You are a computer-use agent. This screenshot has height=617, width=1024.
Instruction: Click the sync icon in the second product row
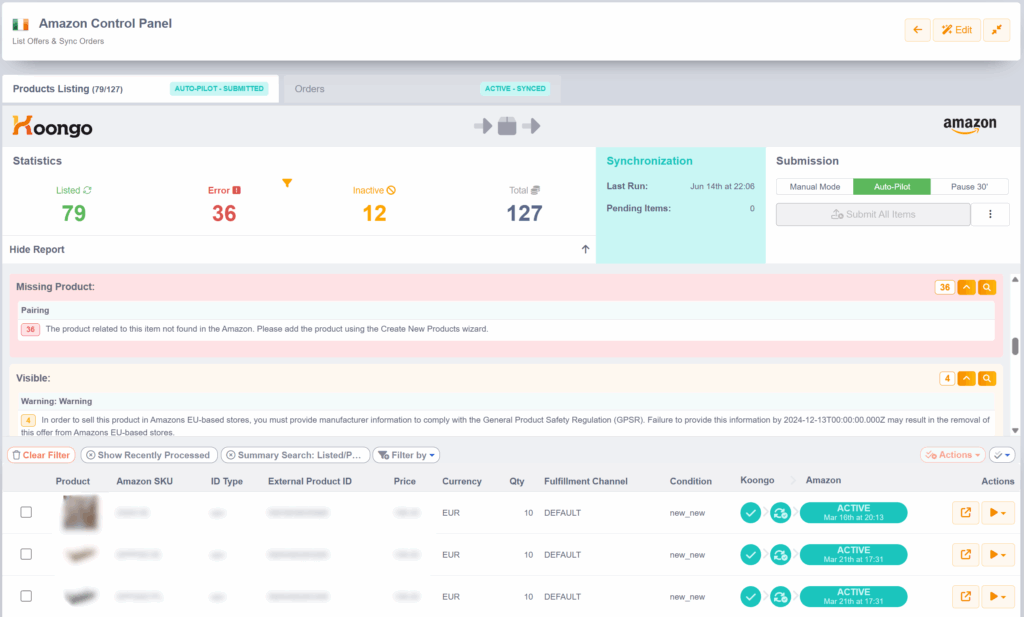pyautogui.click(x=780, y=554)
